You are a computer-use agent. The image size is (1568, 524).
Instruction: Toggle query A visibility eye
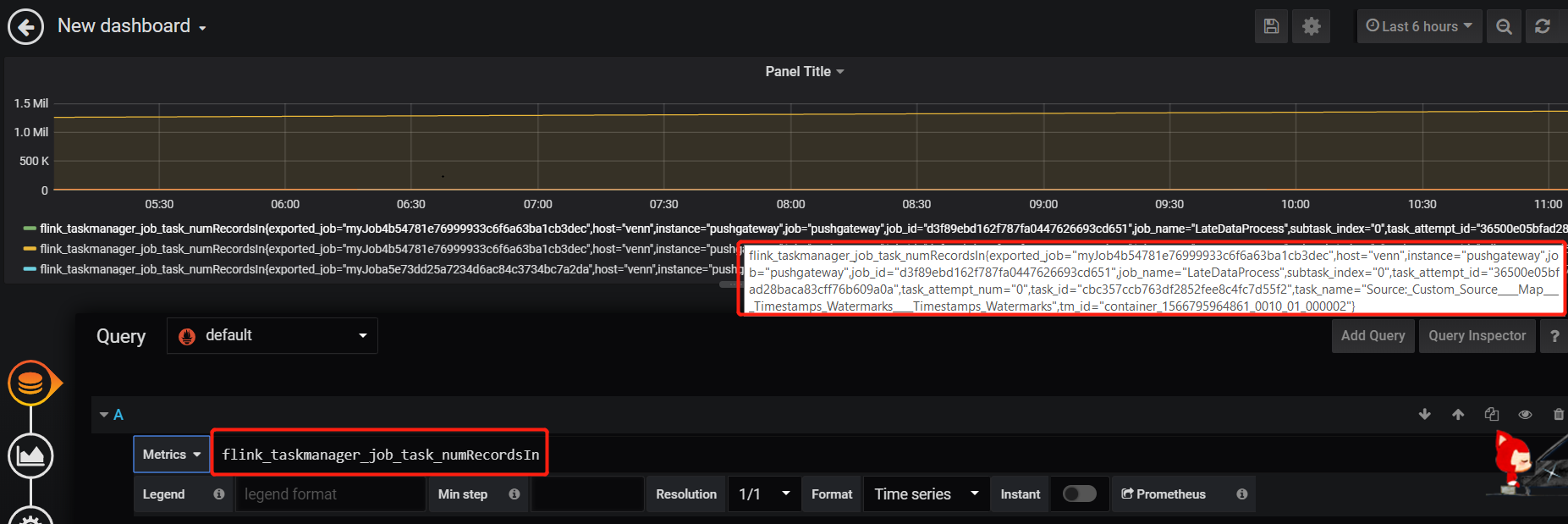pos(1525,415)
